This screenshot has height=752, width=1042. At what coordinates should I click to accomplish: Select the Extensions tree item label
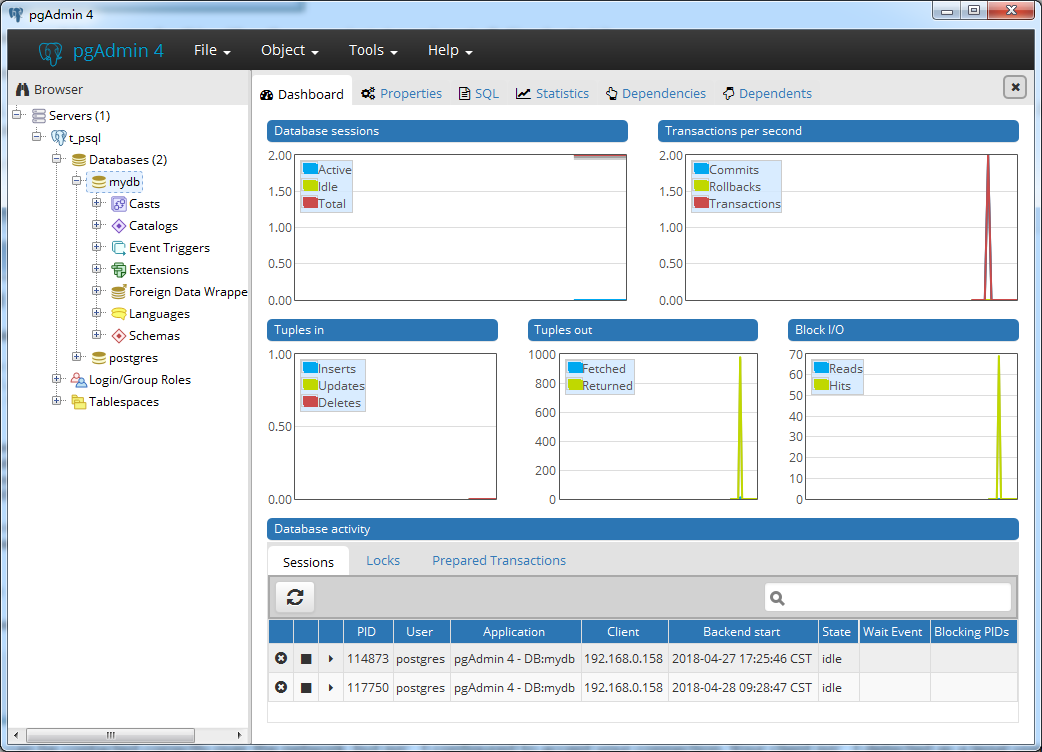click(x=159, y=270)
